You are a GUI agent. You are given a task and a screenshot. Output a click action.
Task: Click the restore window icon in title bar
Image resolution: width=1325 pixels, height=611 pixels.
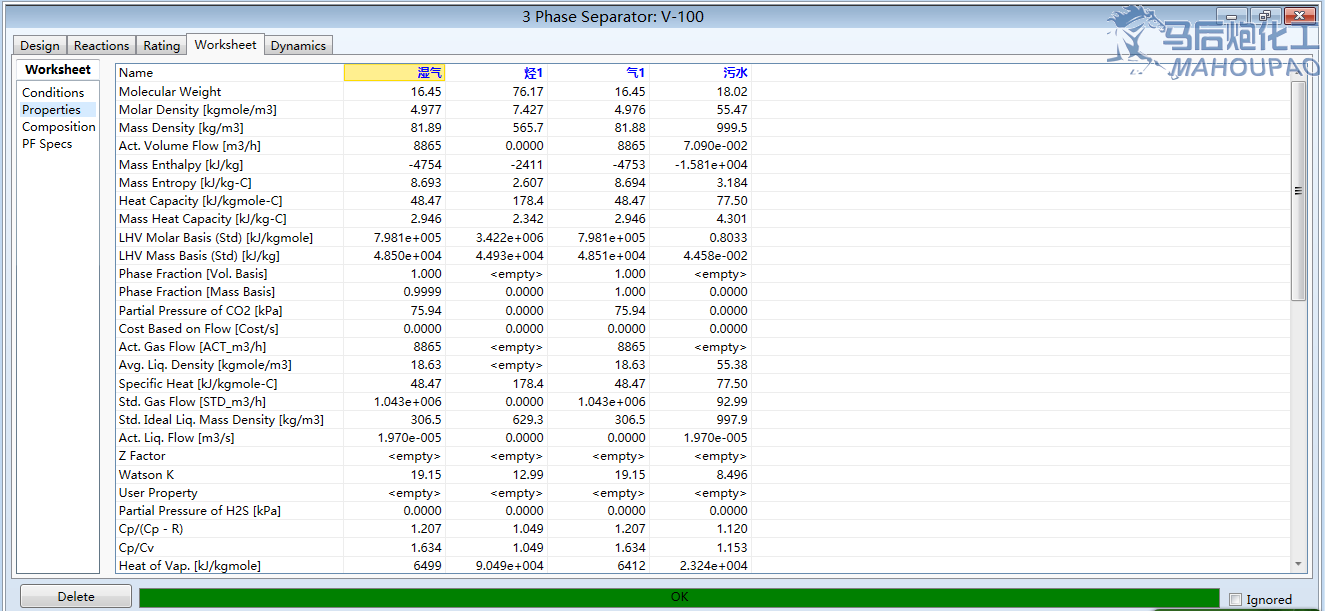tap(1265, 16)
